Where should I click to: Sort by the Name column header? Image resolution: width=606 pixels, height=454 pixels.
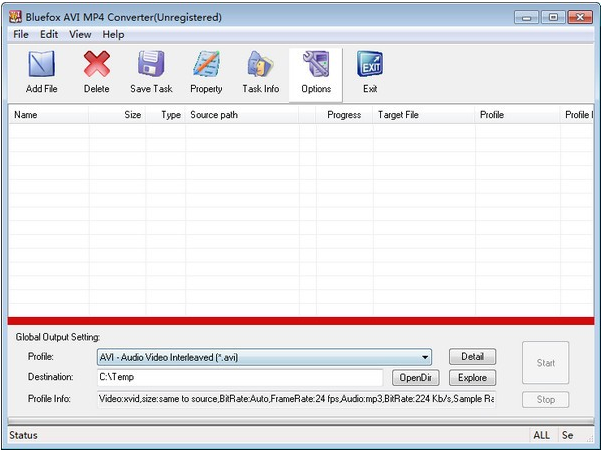click(49, 115)
